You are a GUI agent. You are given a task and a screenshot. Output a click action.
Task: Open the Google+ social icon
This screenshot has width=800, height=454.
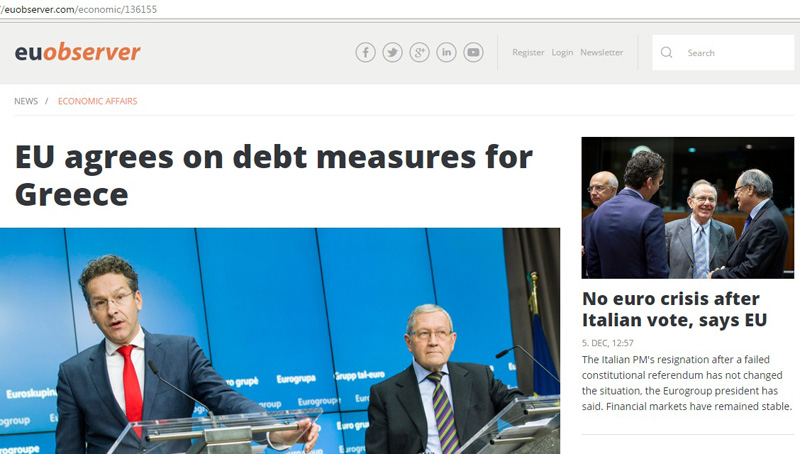click(x=420, y=52)
